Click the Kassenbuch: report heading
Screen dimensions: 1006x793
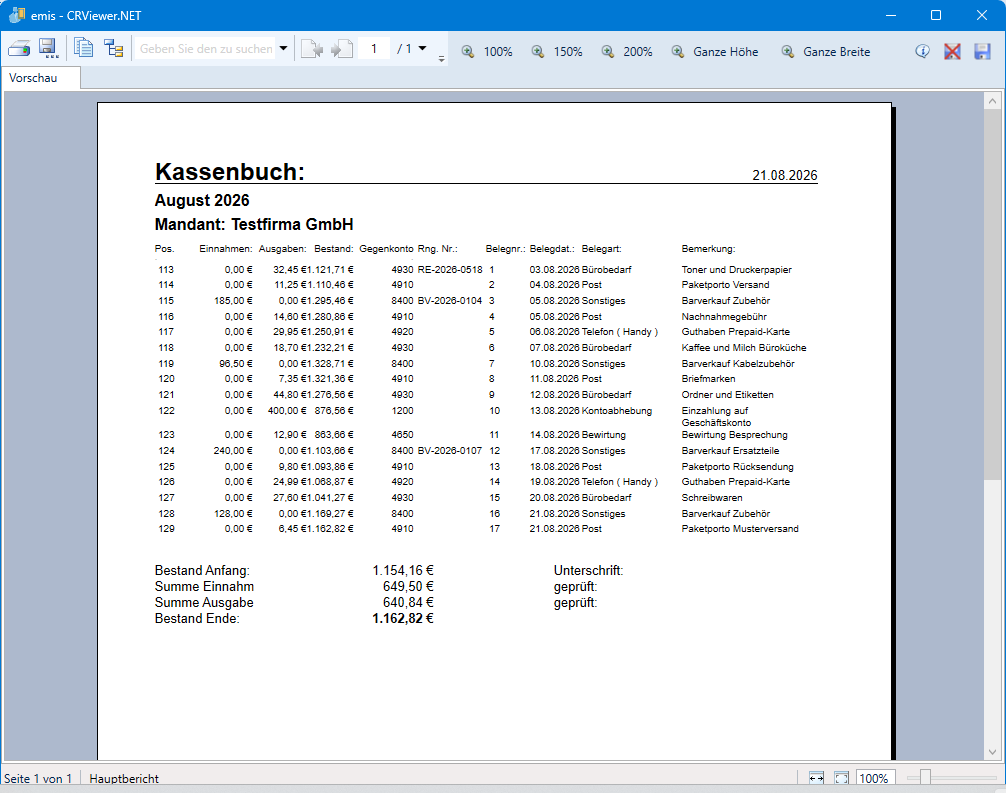[230, 171]
